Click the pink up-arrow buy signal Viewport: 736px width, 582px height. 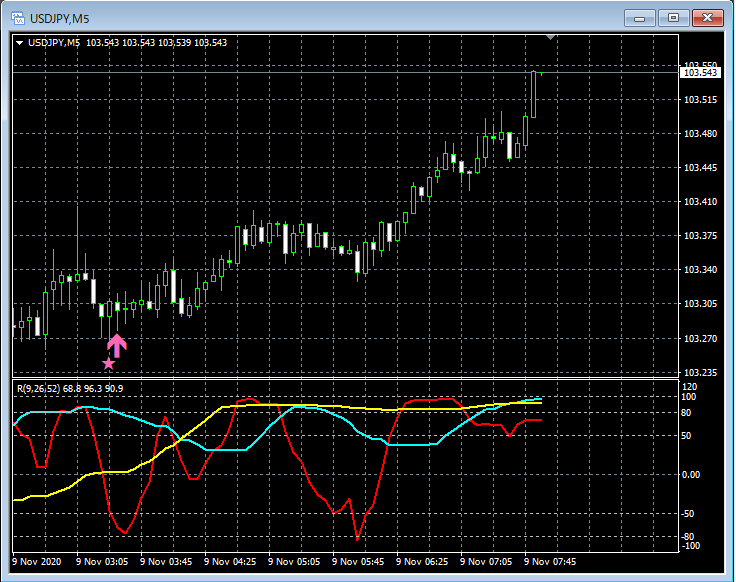point(117,345)
